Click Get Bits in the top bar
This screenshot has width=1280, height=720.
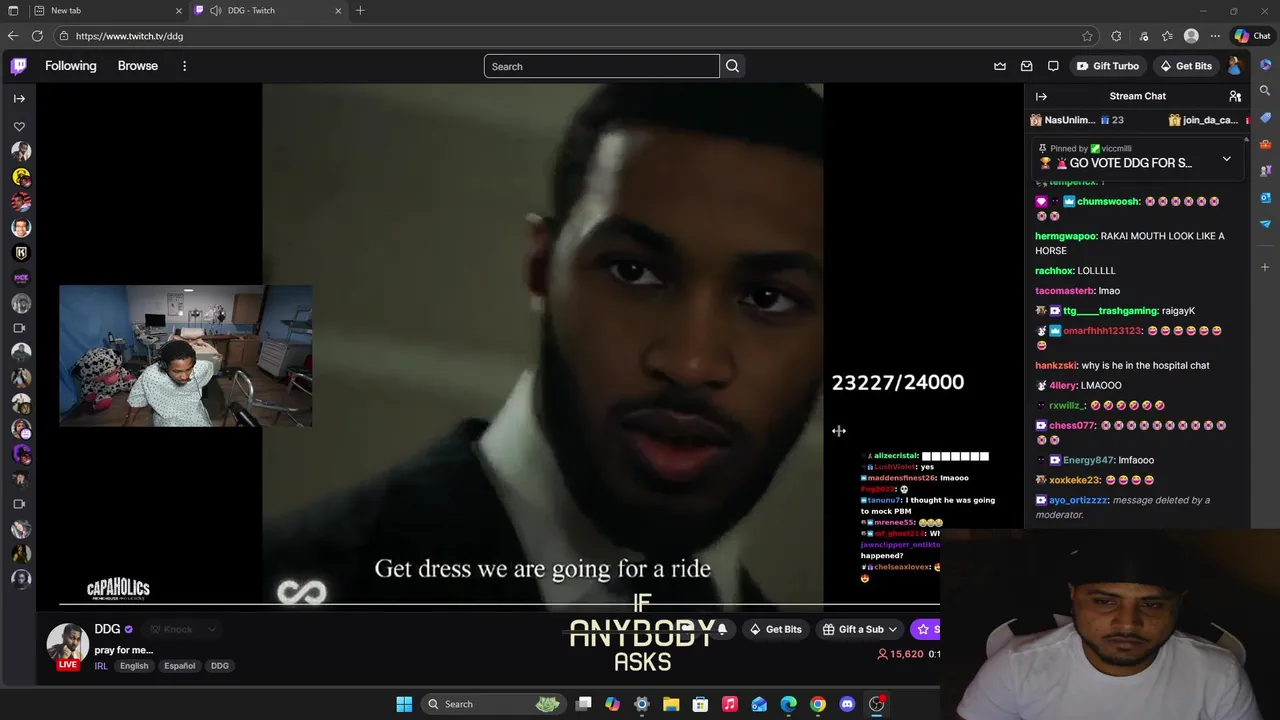click(1187, 66)
